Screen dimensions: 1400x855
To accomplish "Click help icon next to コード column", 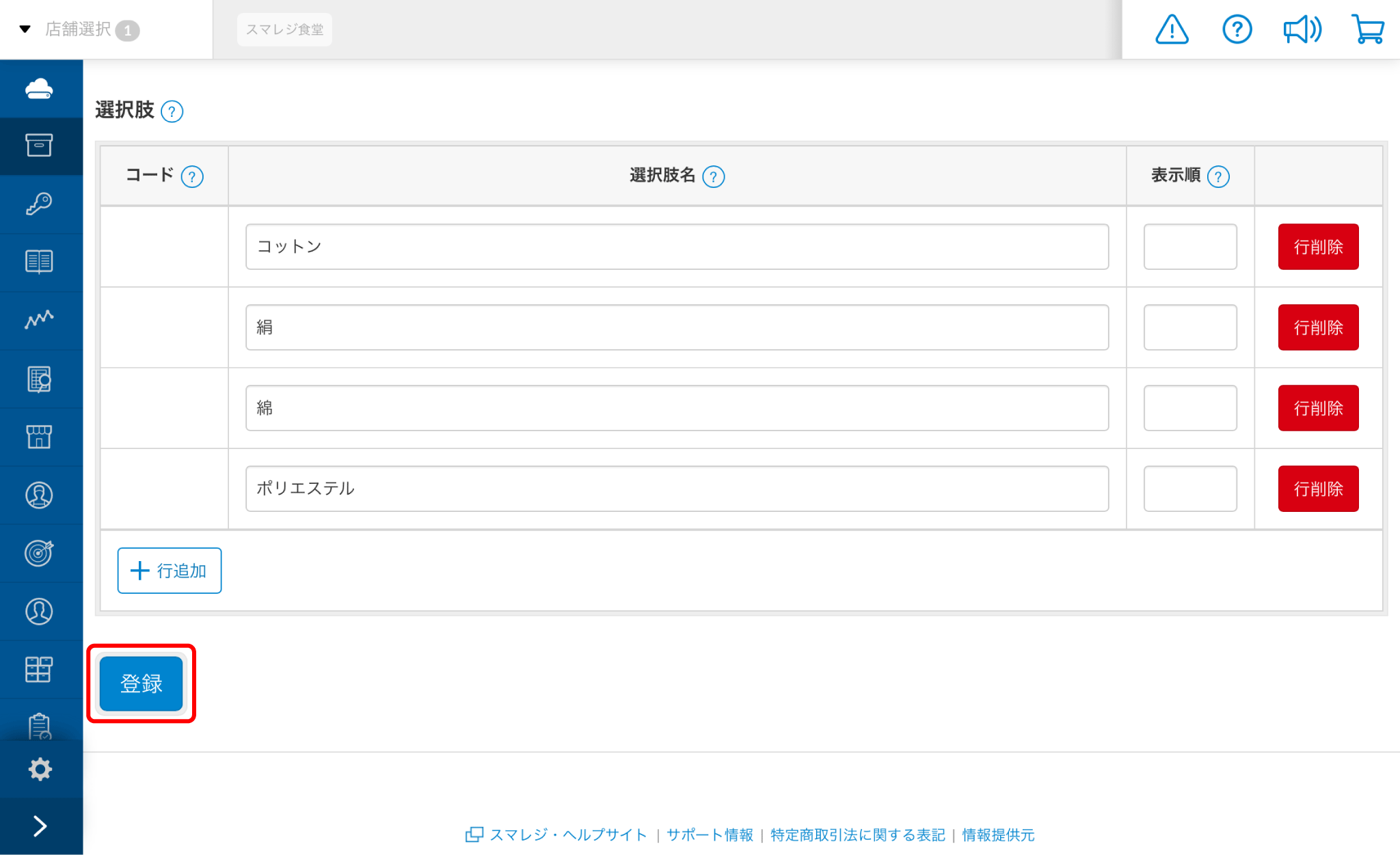I will click(192, 177).
